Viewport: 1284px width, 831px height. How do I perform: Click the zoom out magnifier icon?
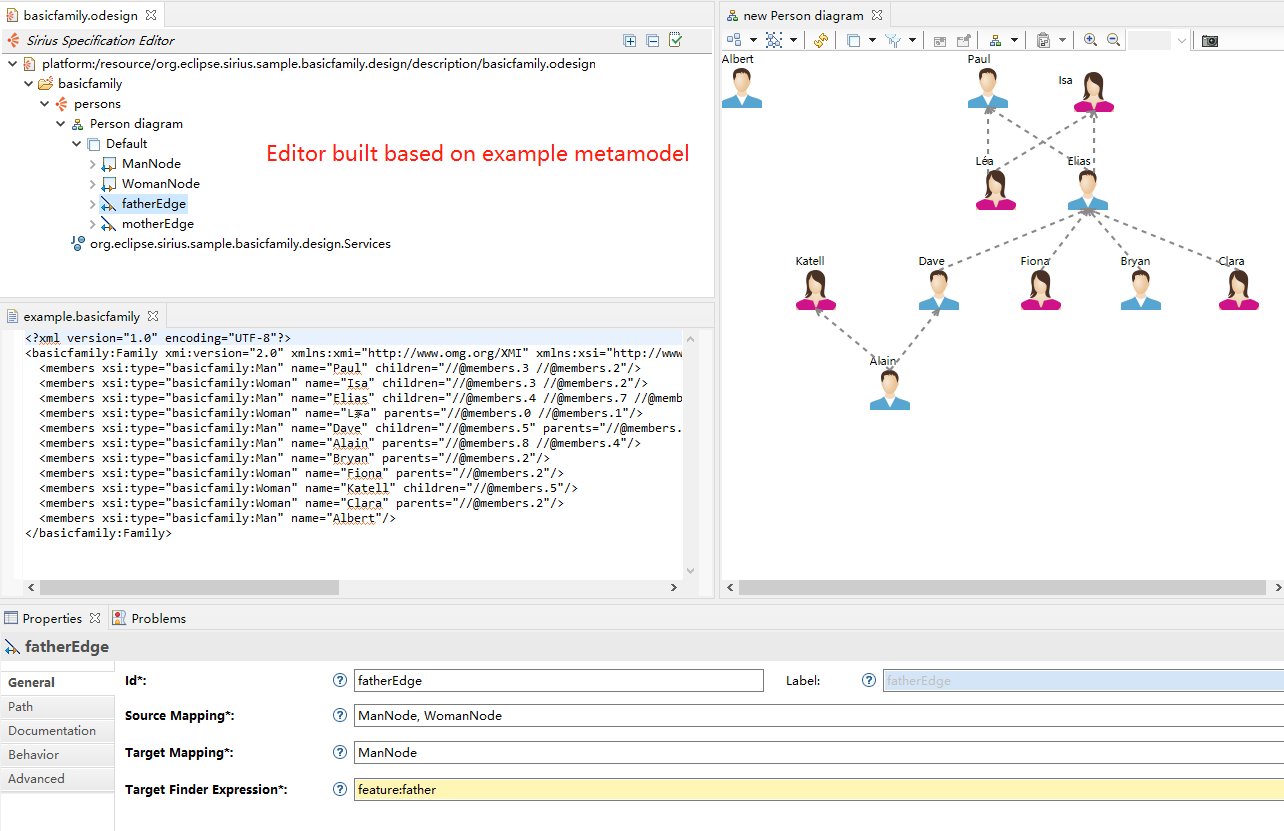[1113, 40]
